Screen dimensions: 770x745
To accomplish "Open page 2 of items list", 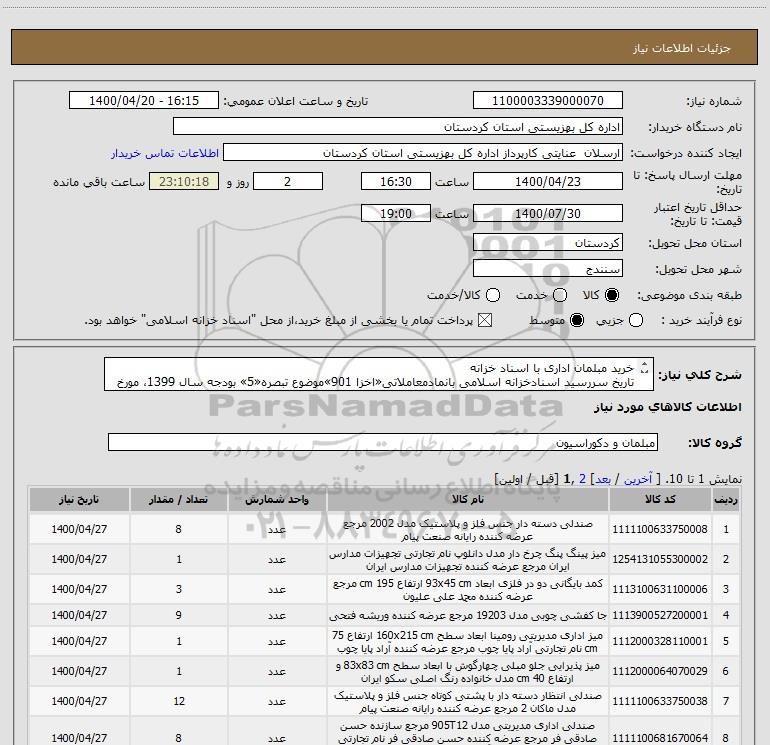I will point(582,479).
